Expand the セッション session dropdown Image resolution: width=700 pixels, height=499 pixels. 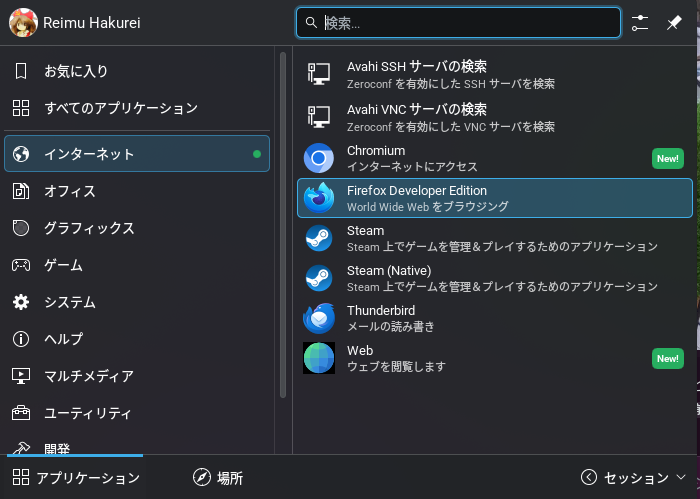(x=634, y=478)
